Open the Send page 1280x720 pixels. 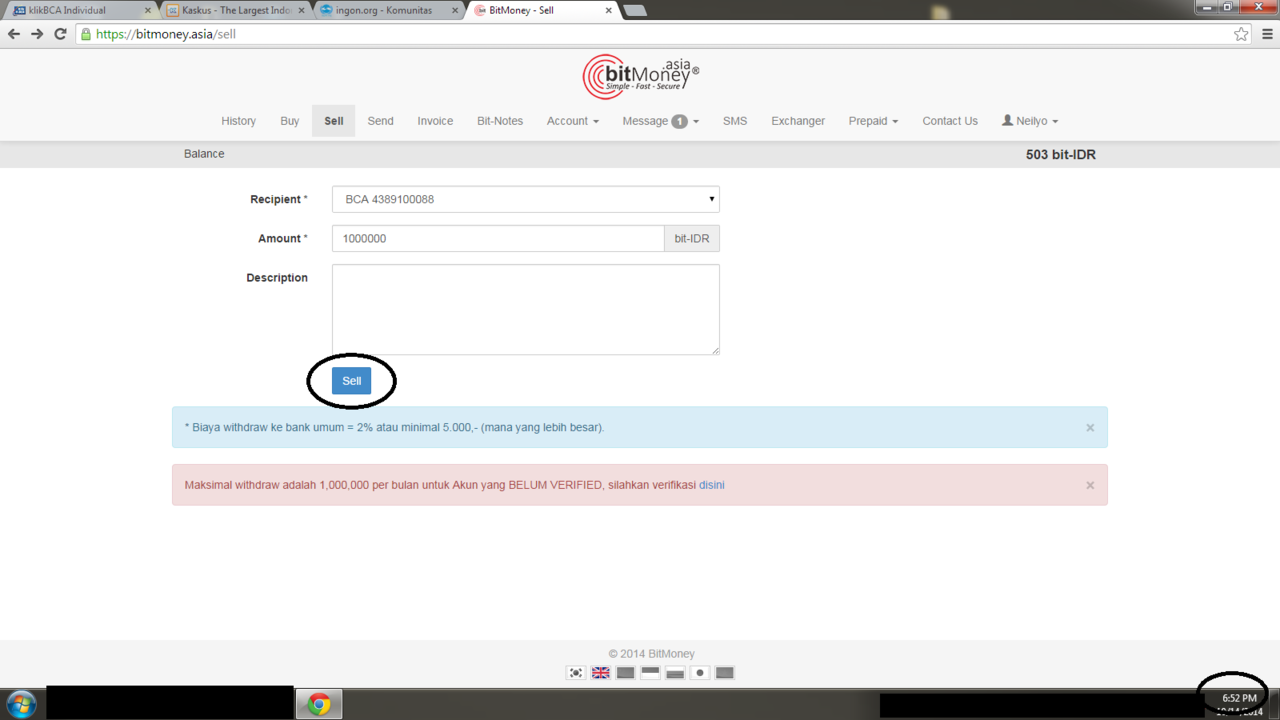click(380, 121)
